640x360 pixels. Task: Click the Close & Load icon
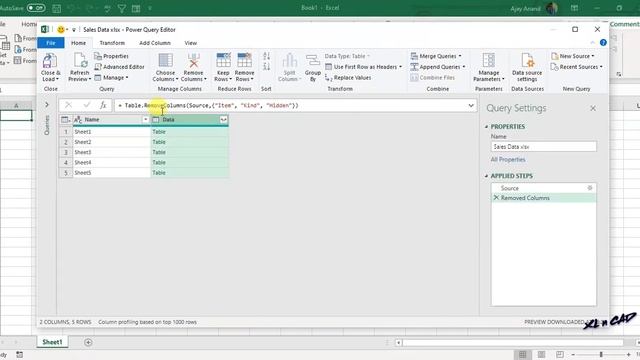(x=50, y=61)
